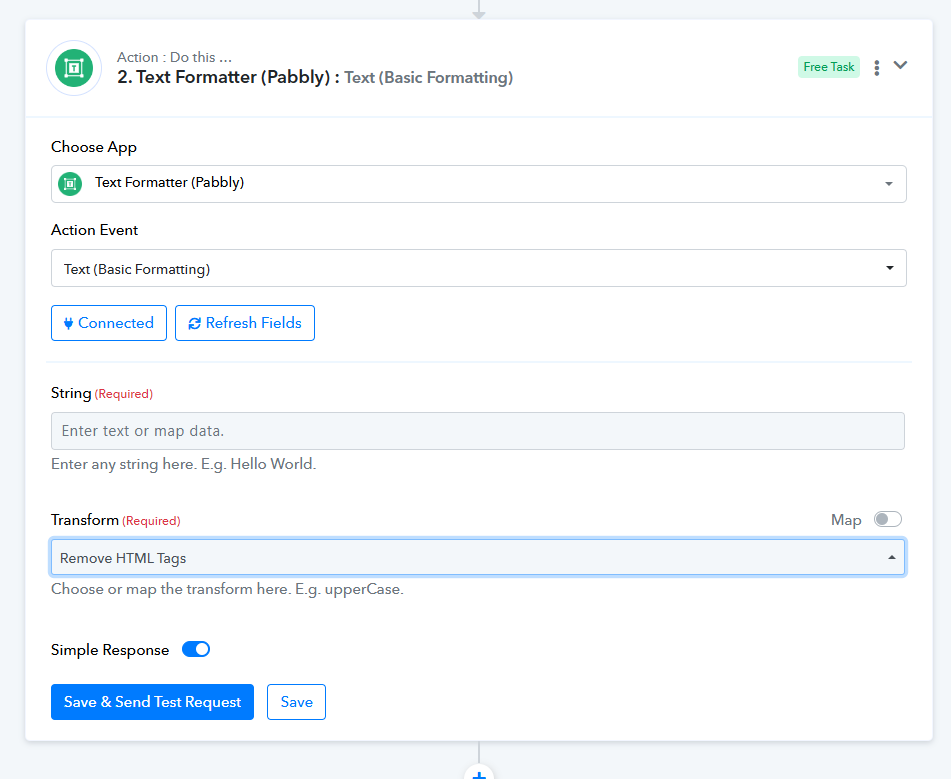
Task: Click the 'Enter any string here' hint text
Action: click(x=184, y=464)
